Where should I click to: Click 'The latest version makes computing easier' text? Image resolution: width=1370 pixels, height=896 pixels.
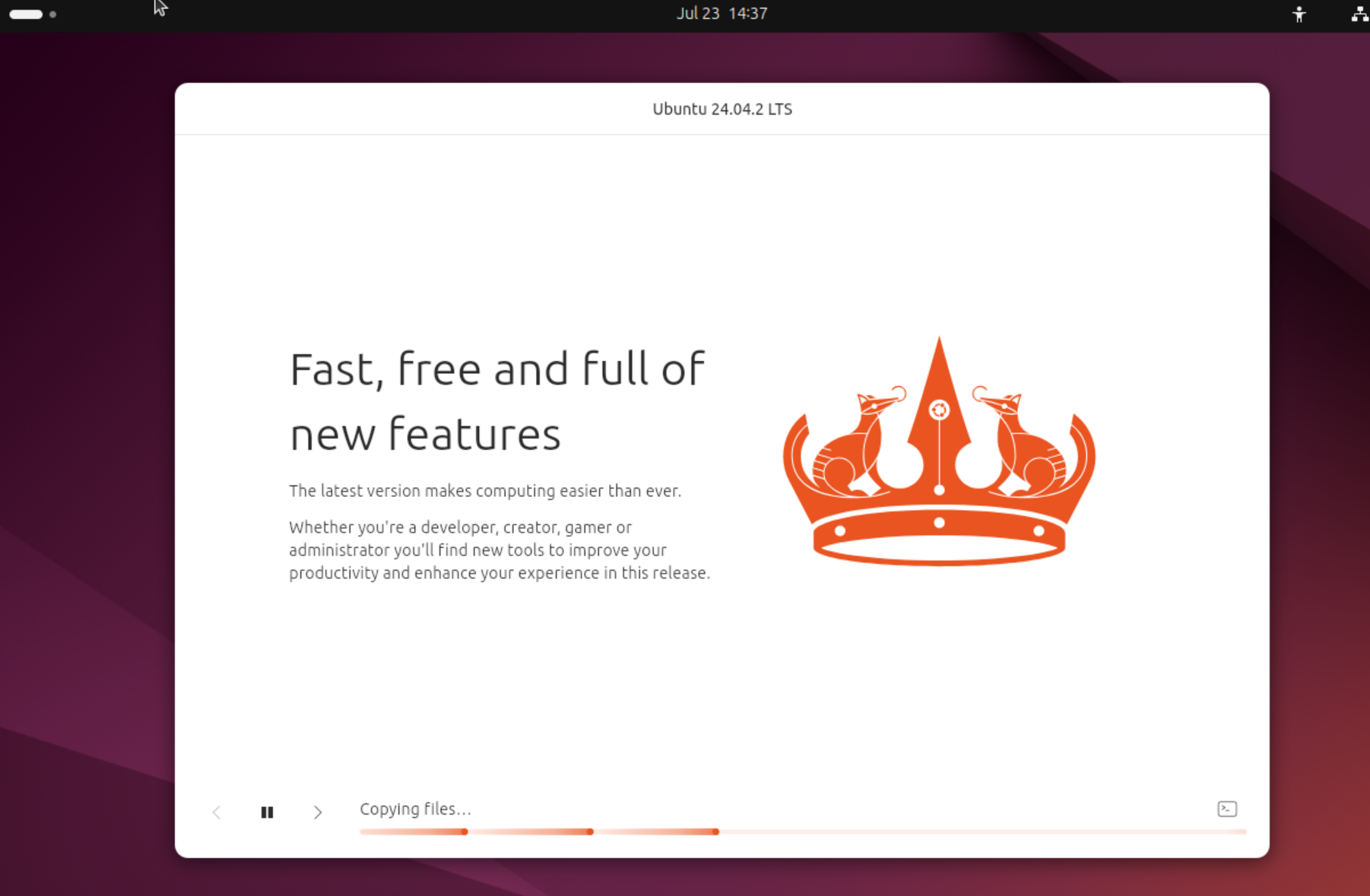[x=485, y=491]
